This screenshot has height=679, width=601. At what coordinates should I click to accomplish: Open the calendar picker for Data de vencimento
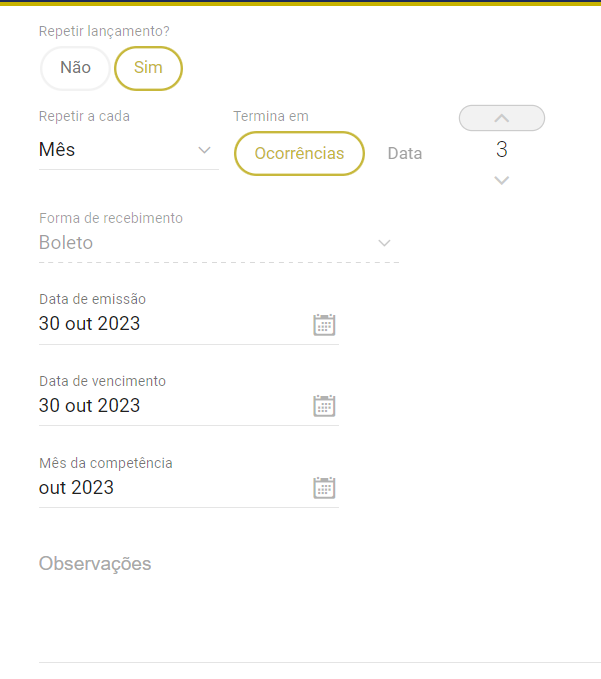324,405
